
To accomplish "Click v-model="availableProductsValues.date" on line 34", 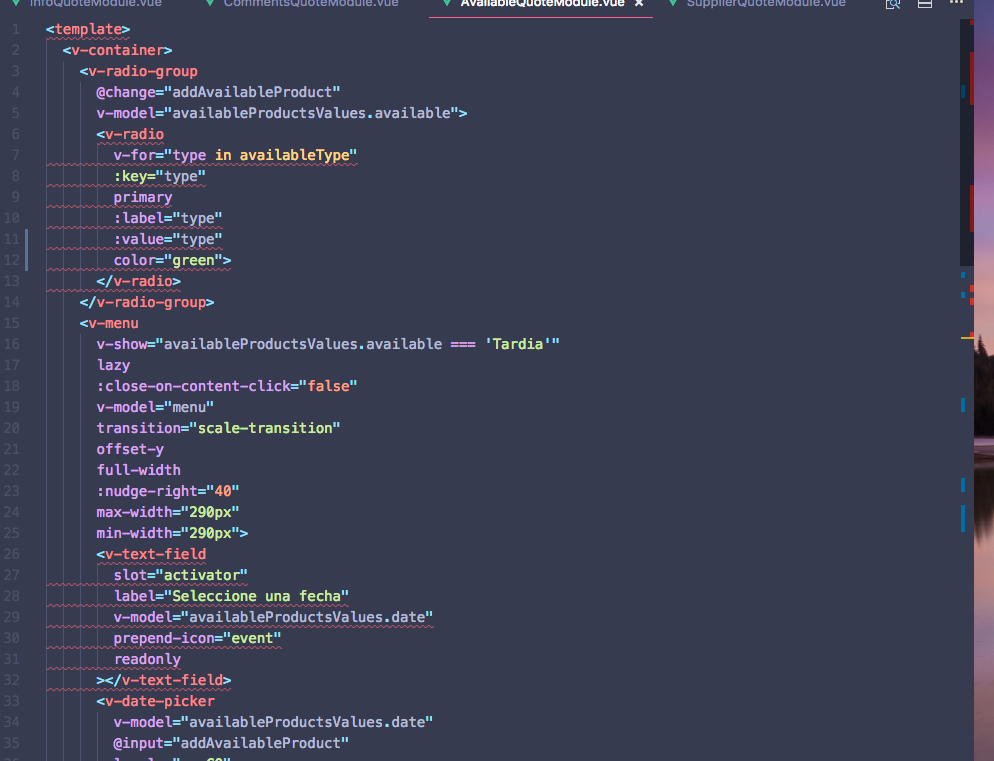I will click(273, 722).
